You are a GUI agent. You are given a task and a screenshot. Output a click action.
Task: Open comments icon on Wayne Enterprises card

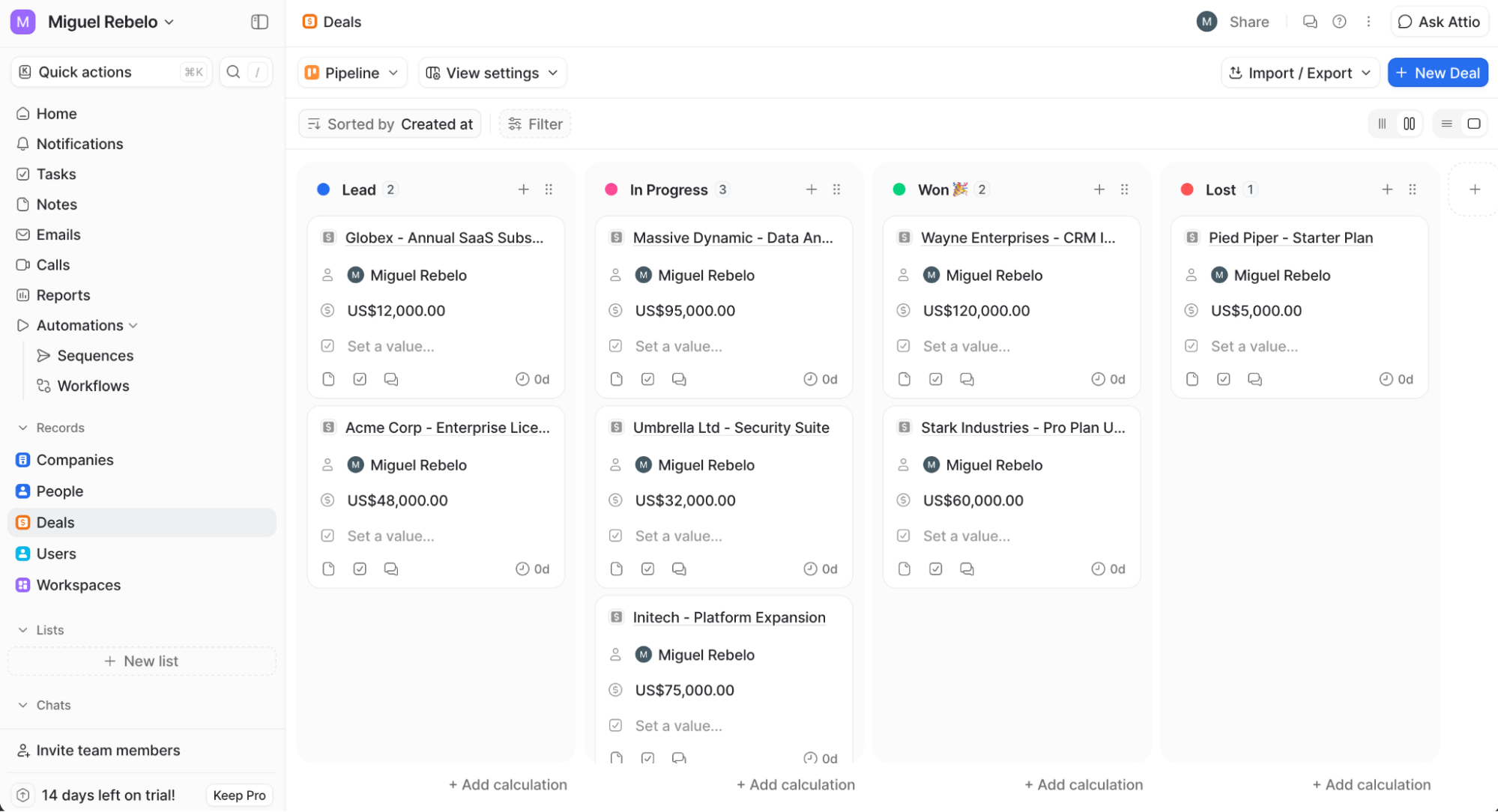(x=967, y=379)
